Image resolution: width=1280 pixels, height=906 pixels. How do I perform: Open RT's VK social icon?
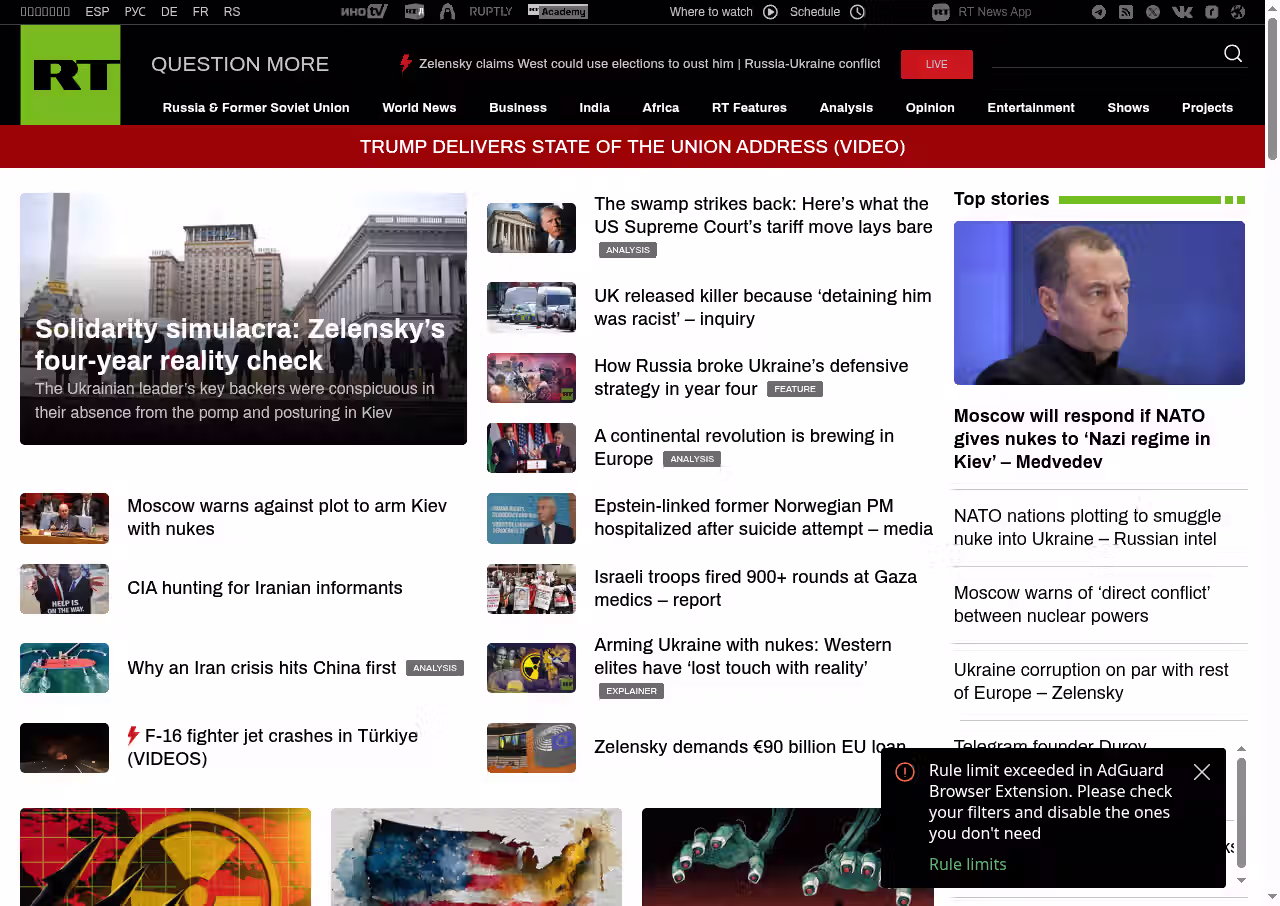point(1182,12)
